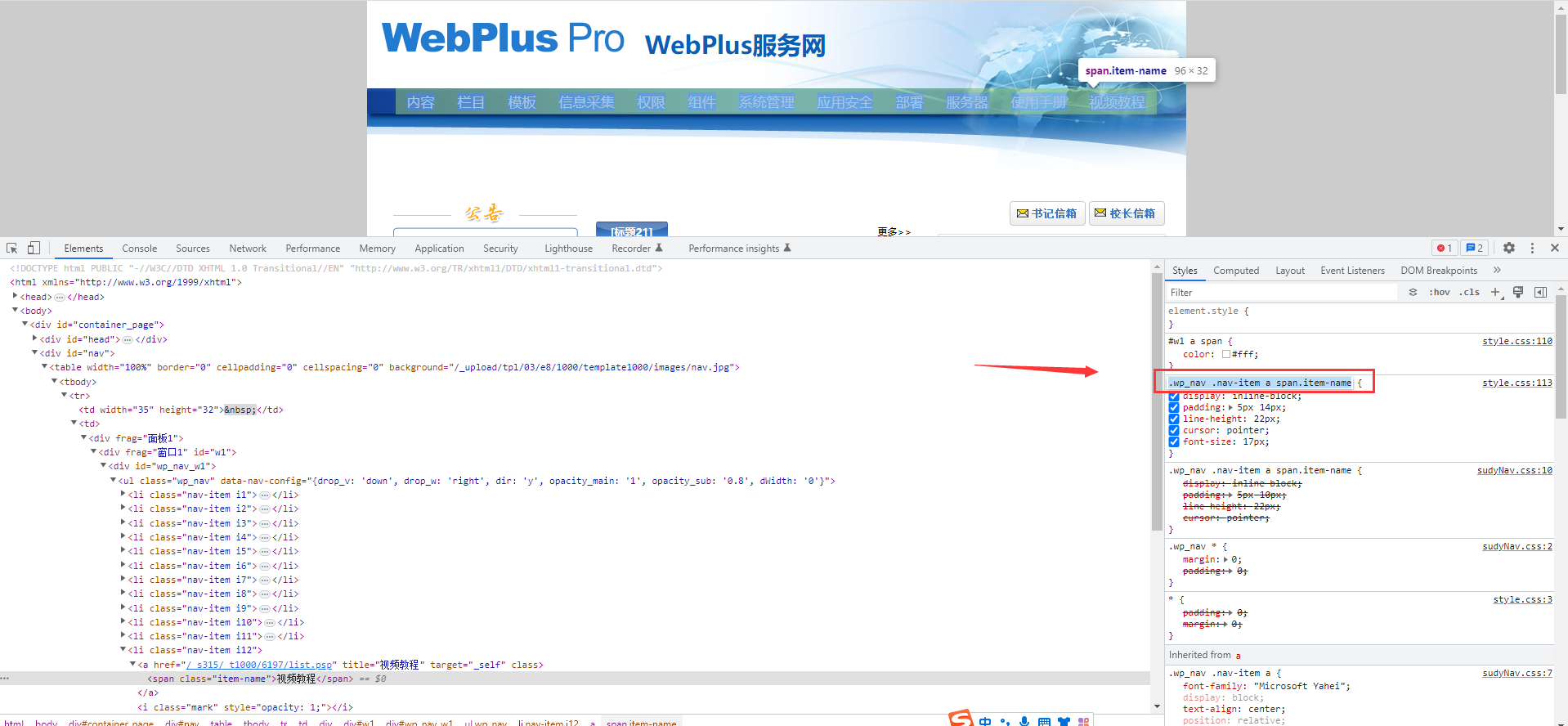This screenshot has height=726, width=1568.
Task: Activate the inspect element picker icon
Action: point(12,249)
